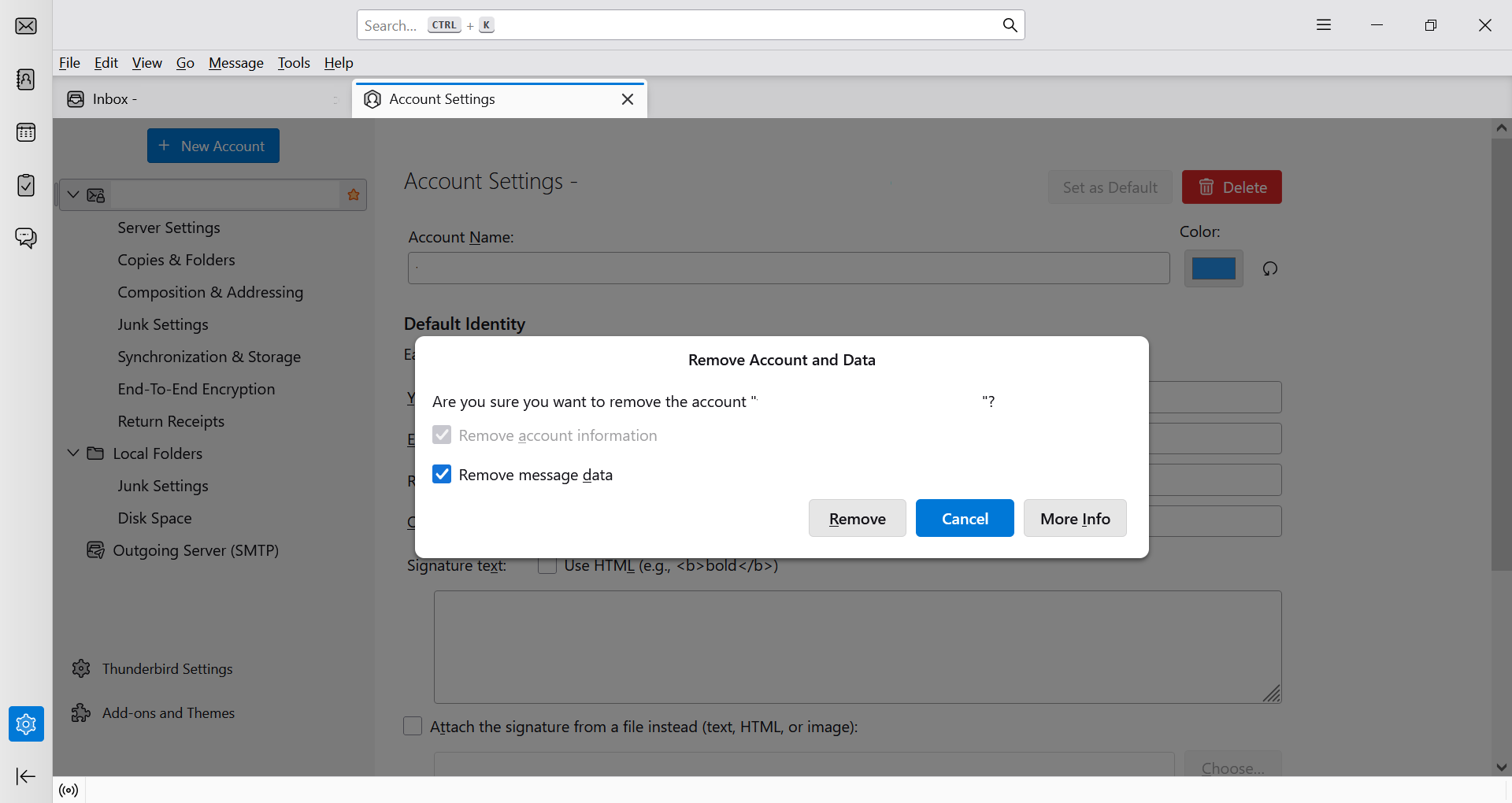1512x803 pixels.
Task: Click Set as Default button
Action: [x=1110, y=187]
